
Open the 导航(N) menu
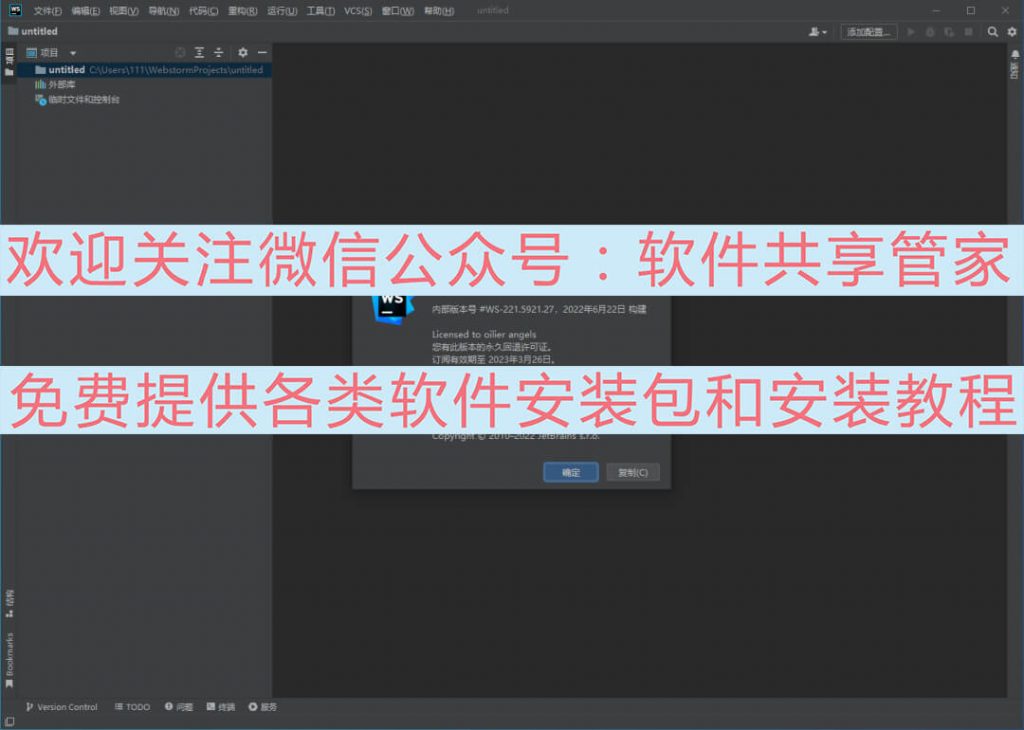(x=163, y=11)
